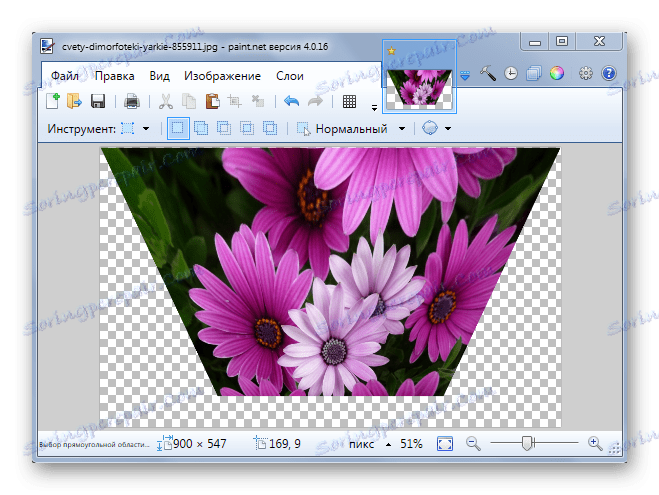
Task: Select the Replace selection mode
Action: point(178,128)
